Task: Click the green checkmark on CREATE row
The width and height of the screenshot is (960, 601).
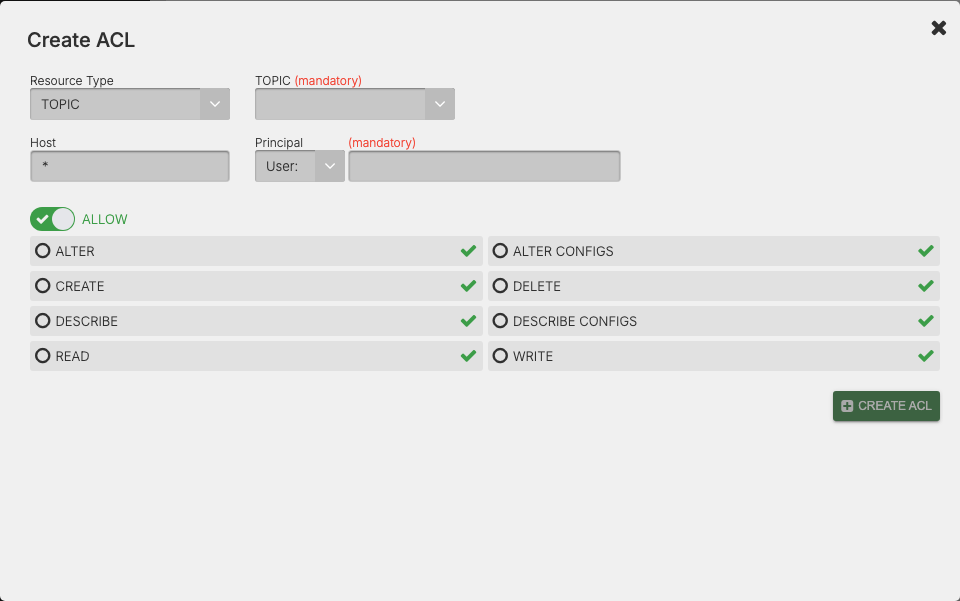Action: (468, 286)
